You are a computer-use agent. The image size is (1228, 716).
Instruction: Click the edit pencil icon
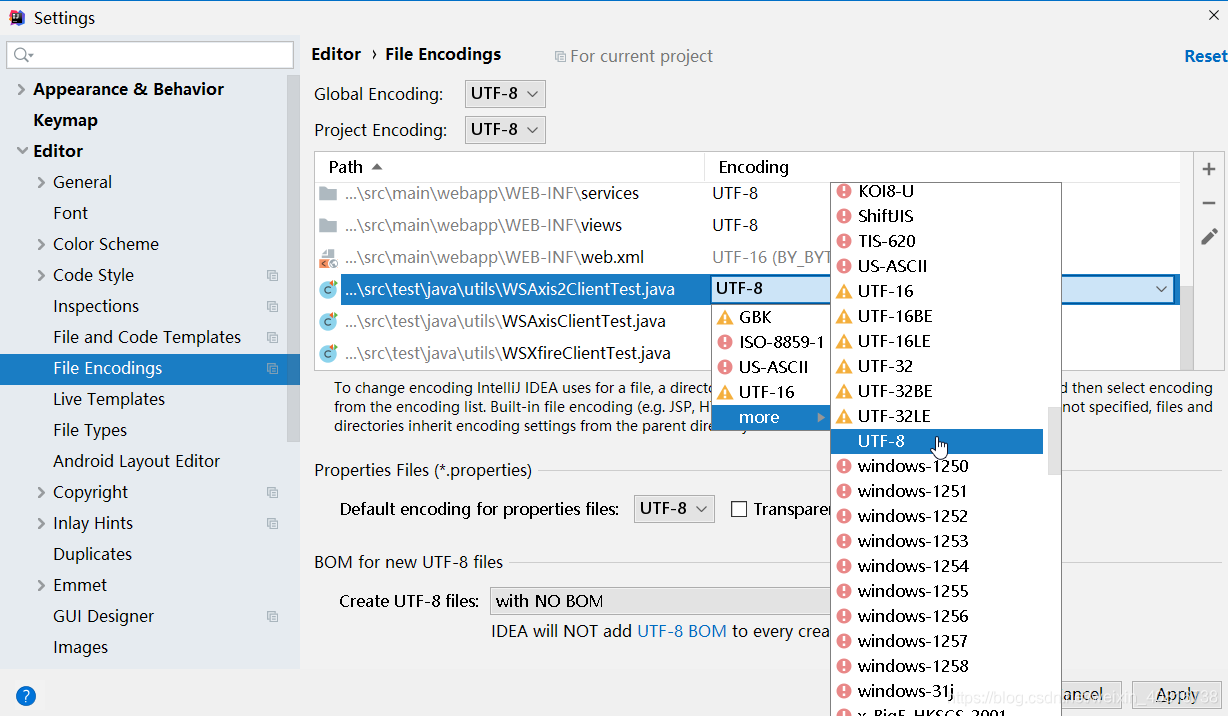pos(1209,237)
